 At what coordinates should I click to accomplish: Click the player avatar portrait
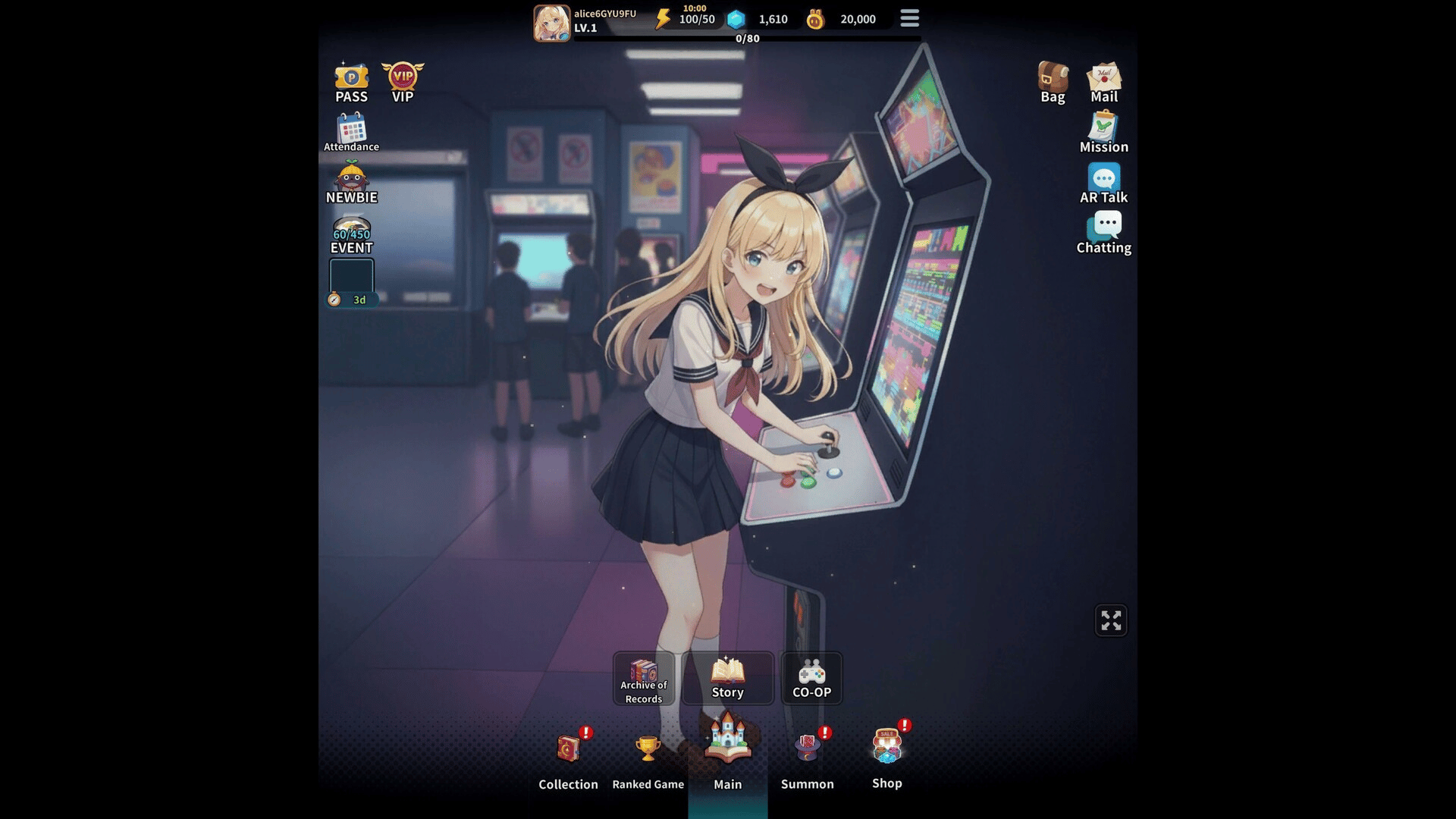point(551,23)
